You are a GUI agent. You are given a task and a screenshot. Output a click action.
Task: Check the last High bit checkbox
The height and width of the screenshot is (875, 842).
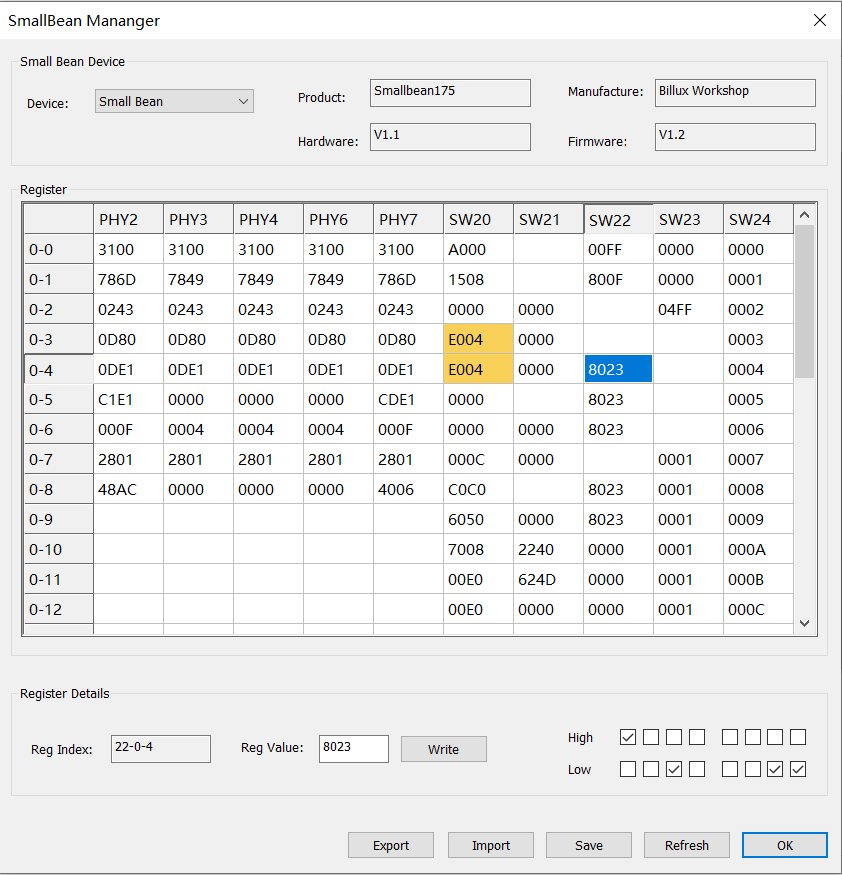(x=798, y=738)
